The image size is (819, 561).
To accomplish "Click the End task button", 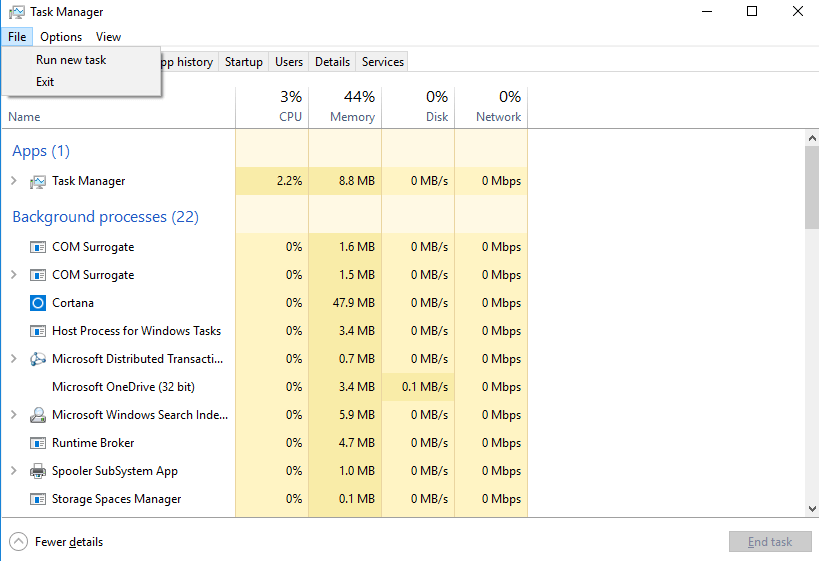I will (770, 542).
